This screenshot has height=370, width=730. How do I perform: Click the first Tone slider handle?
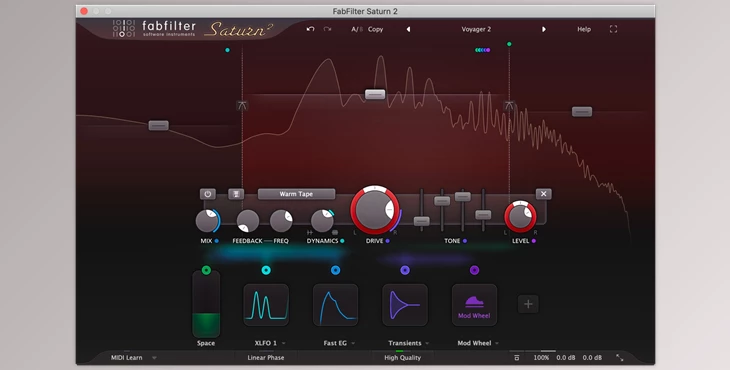[x=422, y=221]
